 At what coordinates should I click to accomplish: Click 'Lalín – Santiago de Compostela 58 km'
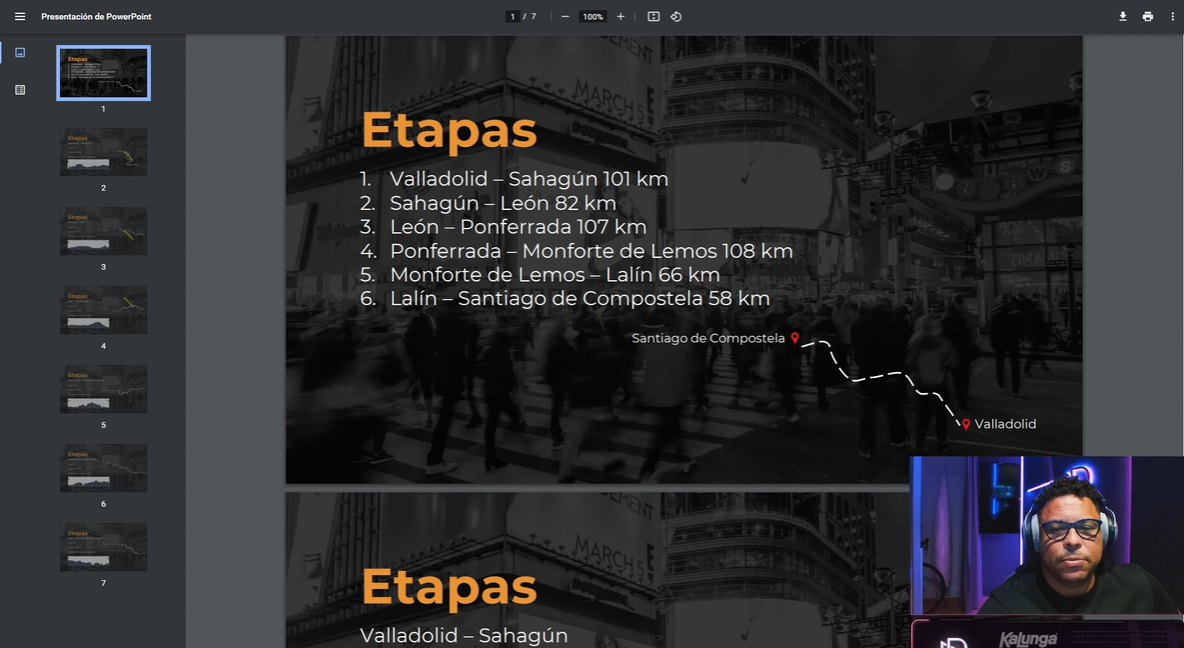[x=565, y=298]
